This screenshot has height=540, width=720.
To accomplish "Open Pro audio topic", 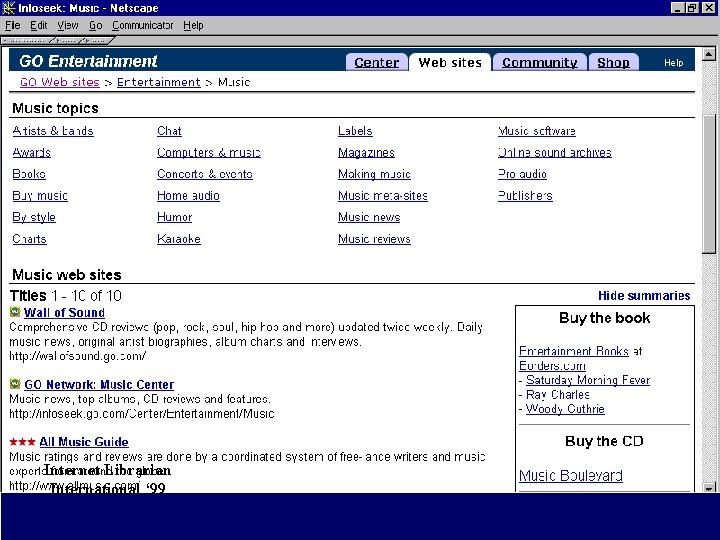I will [523, 174].
